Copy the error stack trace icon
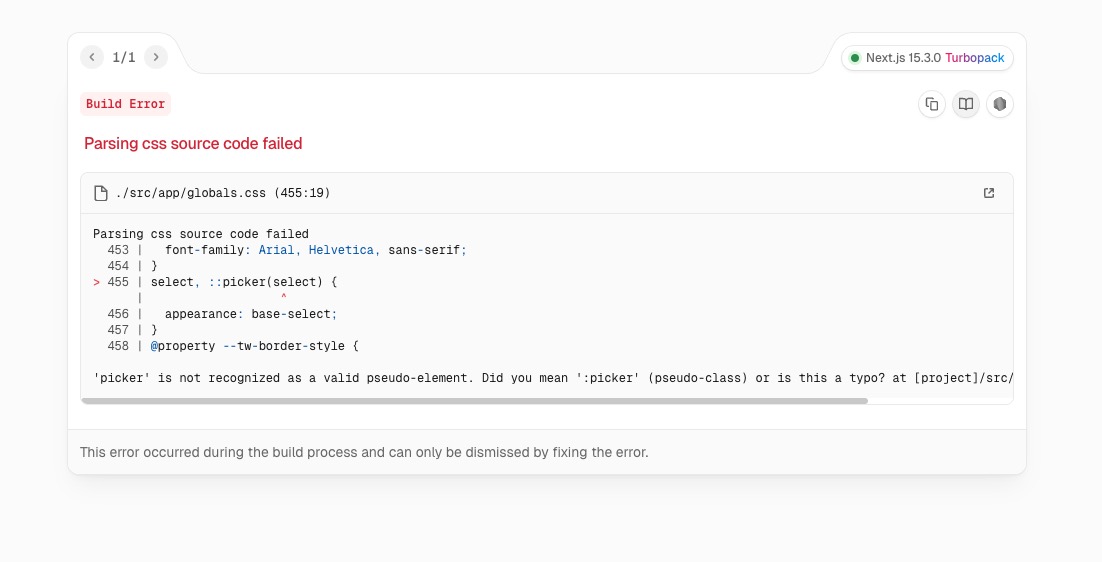Viewport: 1102px width, 562px height. (932, 104)
